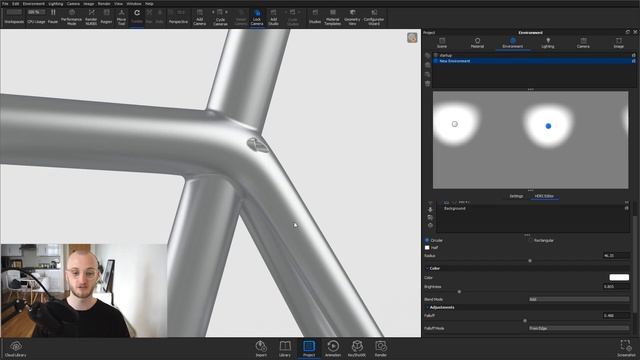Select the Tumble camera tool

[x=137, y=17]
